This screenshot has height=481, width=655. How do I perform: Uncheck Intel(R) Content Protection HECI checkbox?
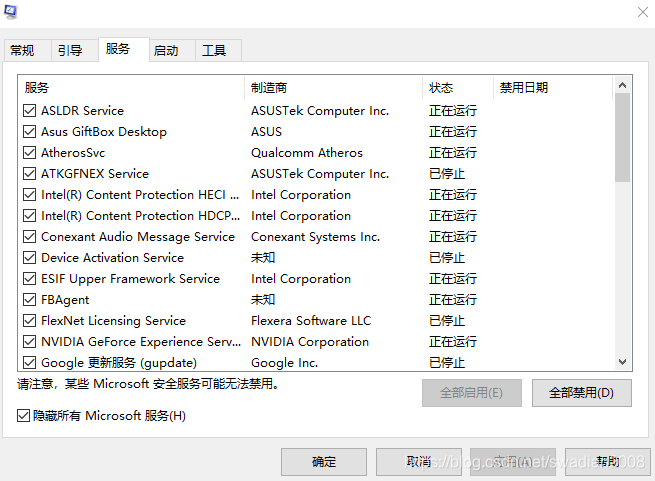coord(29,195)
